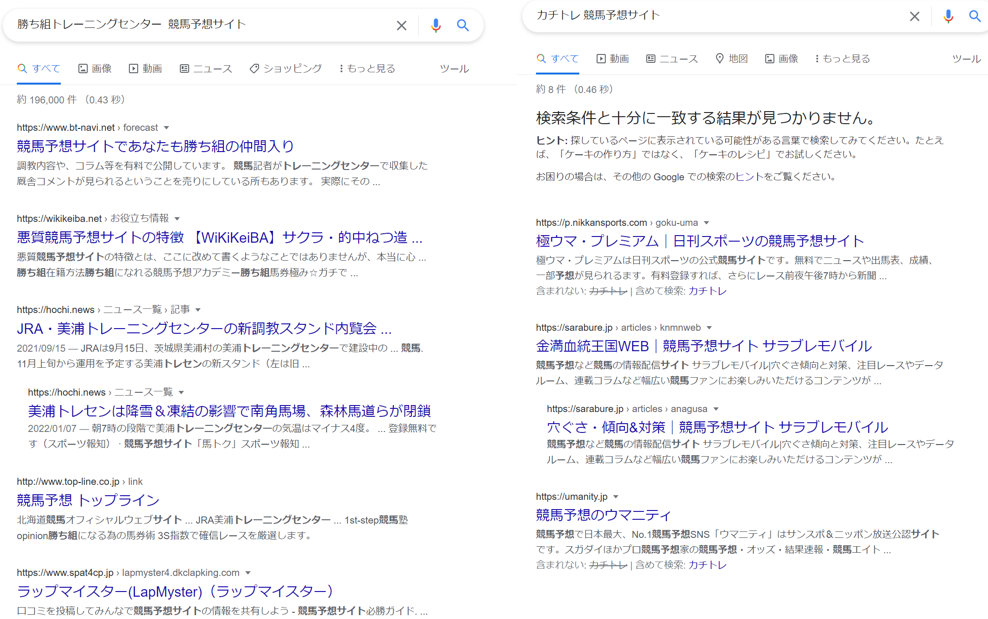Viewport: 988px width, 619px height.
Task: Switch to the ニュース tab in the left search results
Action: click(x=206, y=69)
